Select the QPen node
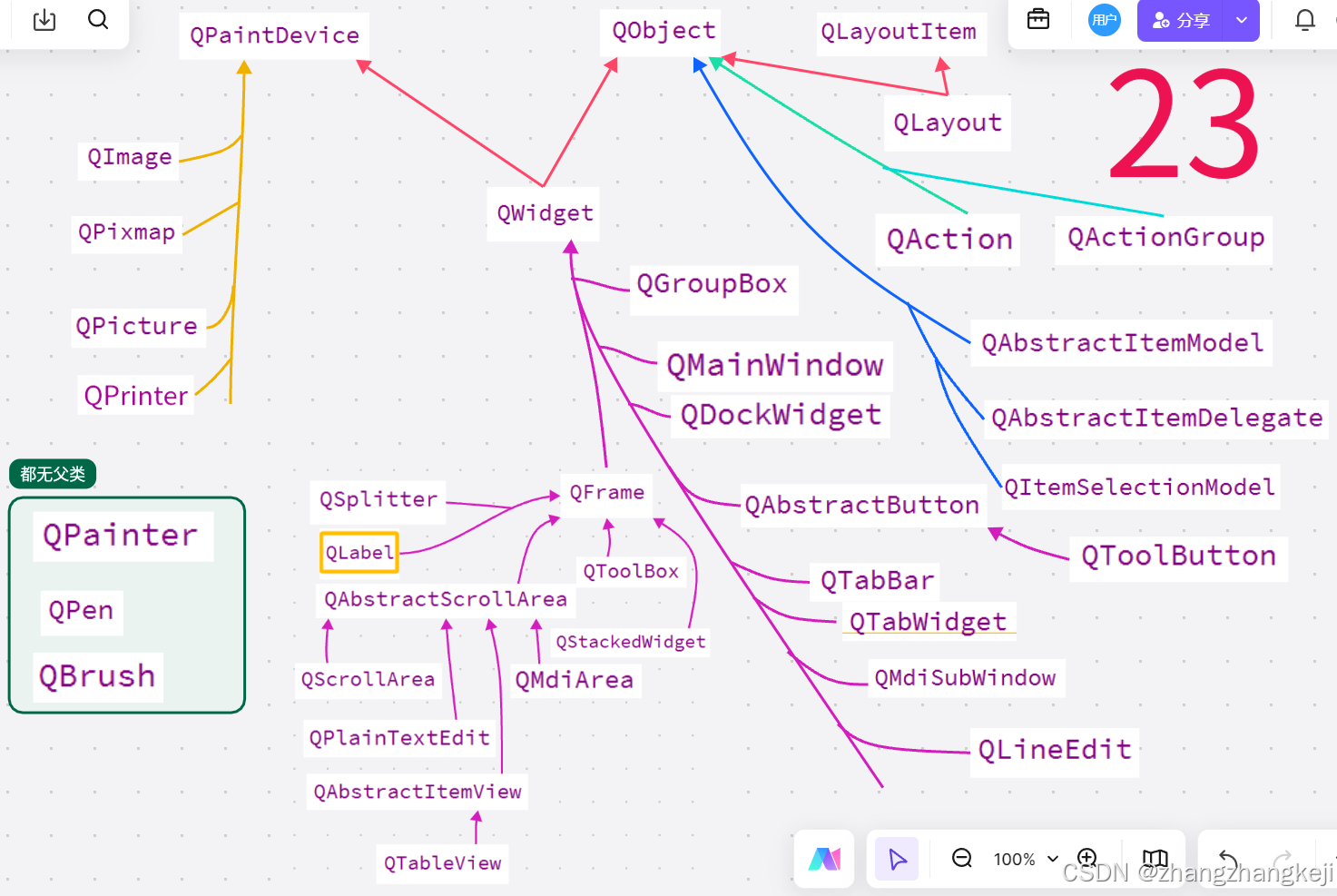 click(x=81, y=611)
